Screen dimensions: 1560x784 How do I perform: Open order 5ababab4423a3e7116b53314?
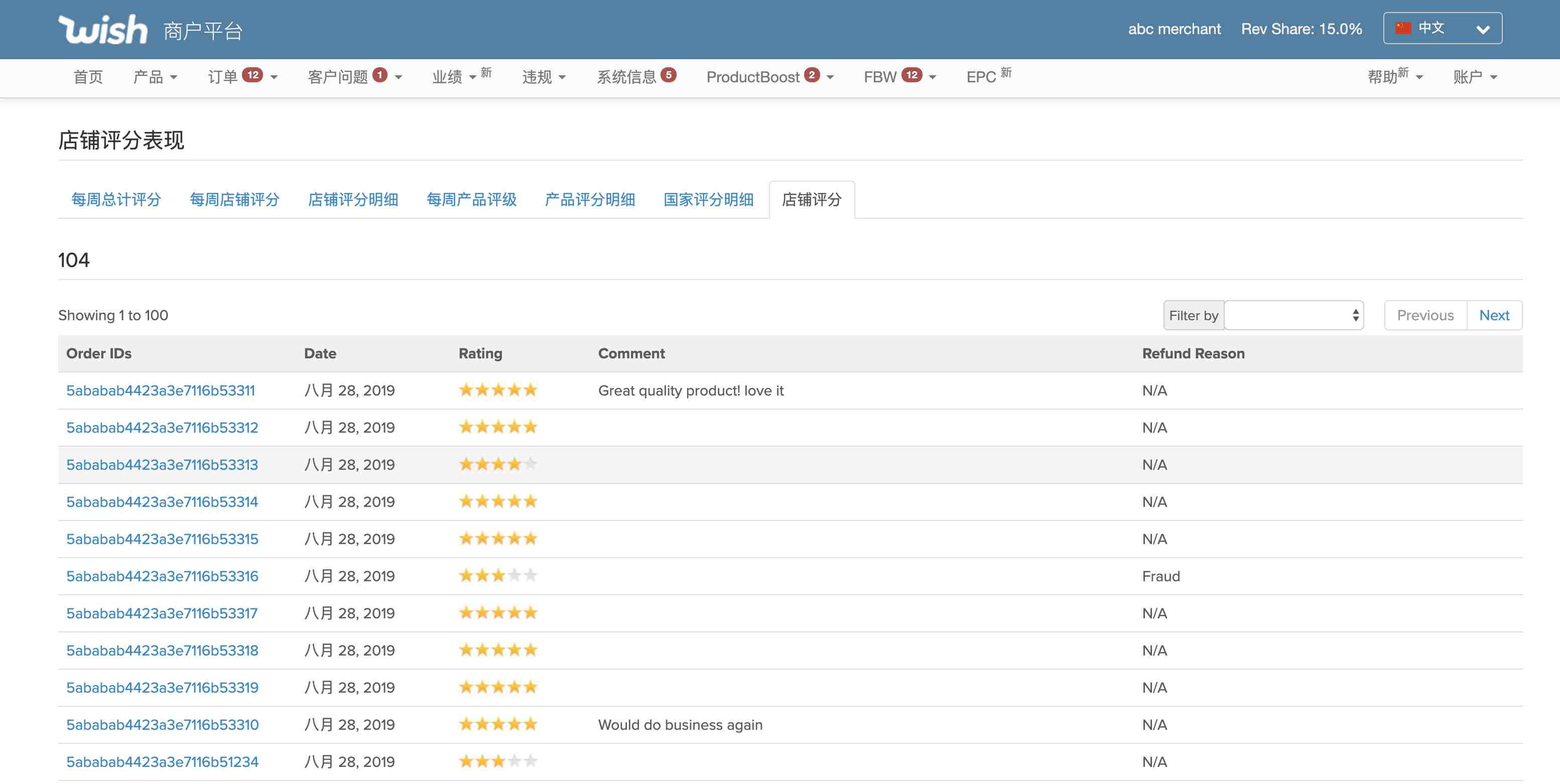tap(162, 502)
